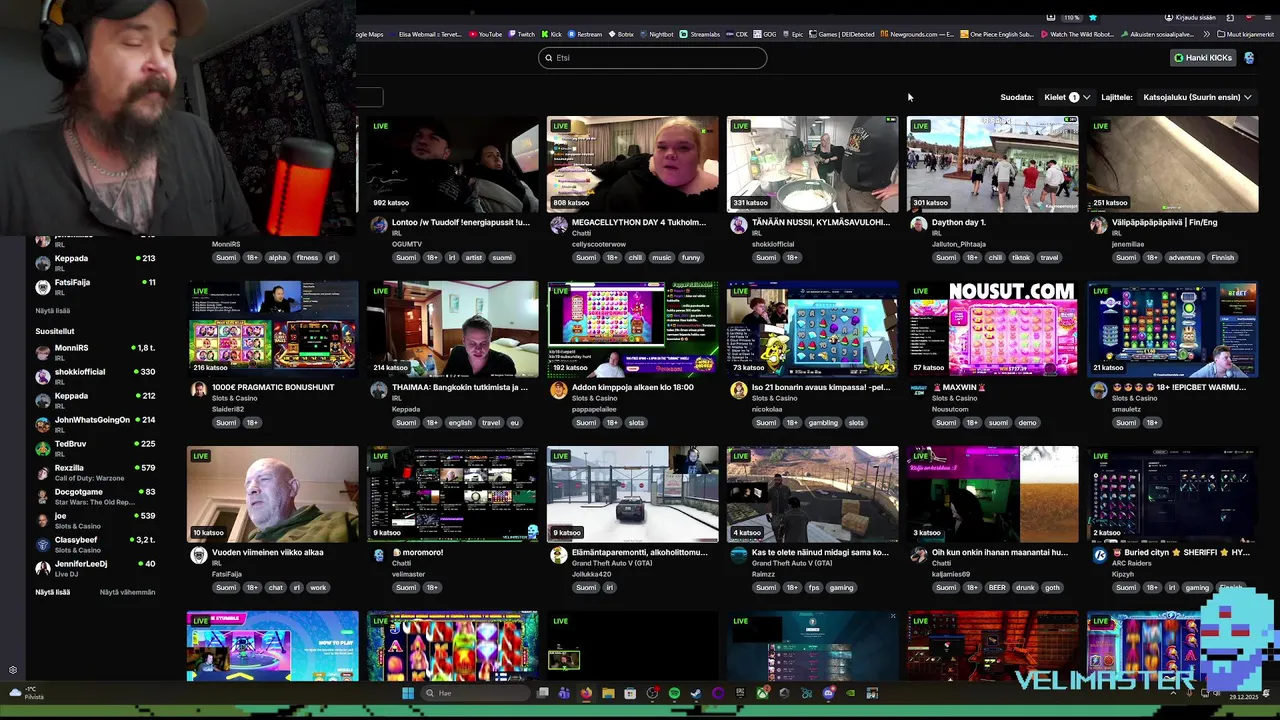Screen dimensions: 1280x720
Task: Open MEGACELLYTHON DAY 4 stream thumbnail
Action: [632, 164]
